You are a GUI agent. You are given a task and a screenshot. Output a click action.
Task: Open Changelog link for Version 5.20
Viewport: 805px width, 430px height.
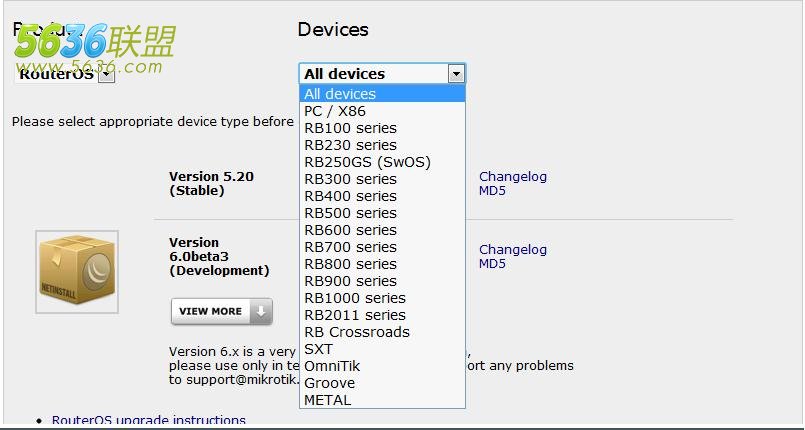point(513,177)
